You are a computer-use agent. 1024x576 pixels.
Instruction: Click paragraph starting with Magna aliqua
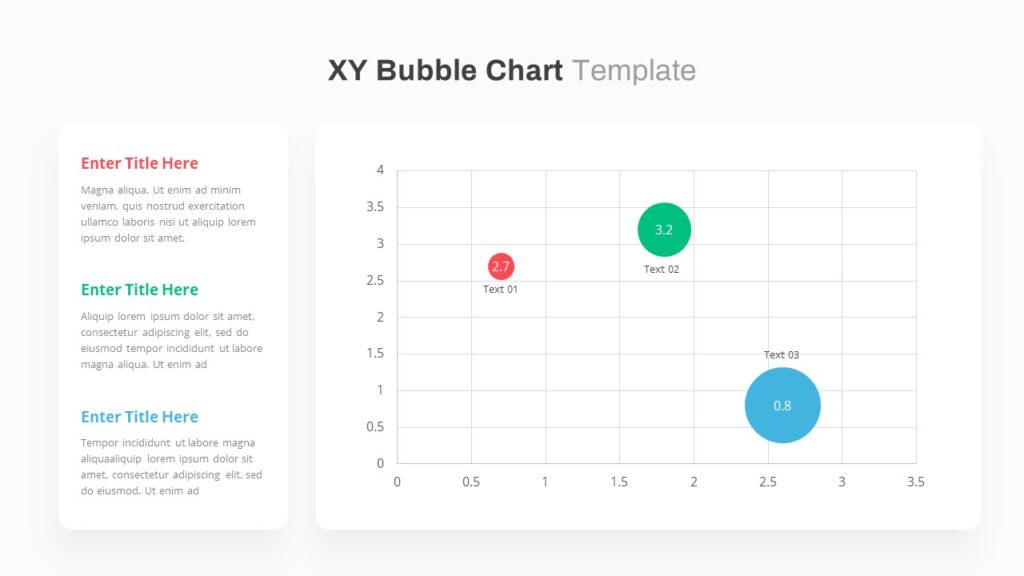168,214
